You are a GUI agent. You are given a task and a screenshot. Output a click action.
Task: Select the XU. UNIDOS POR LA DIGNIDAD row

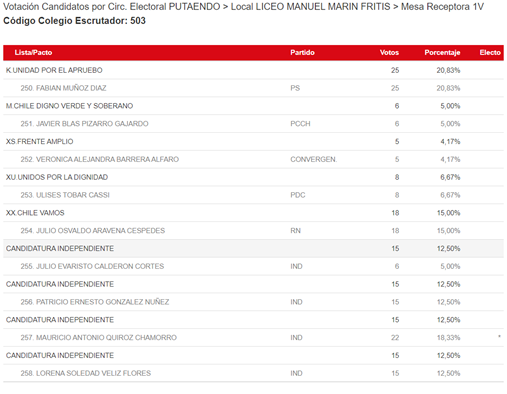tap(253, 177)
